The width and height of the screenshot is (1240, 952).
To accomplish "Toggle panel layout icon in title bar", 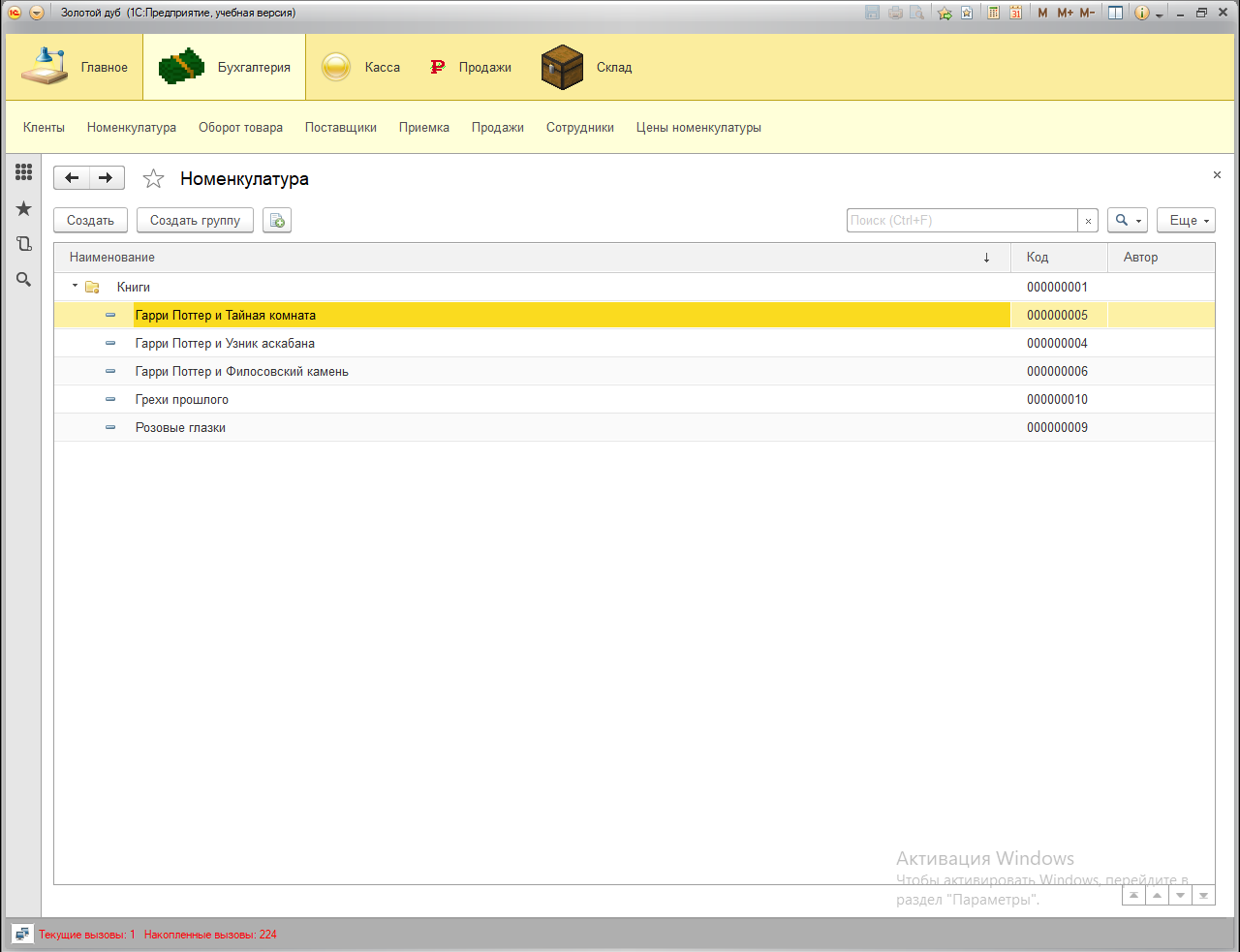I will tap(1116, 13).
